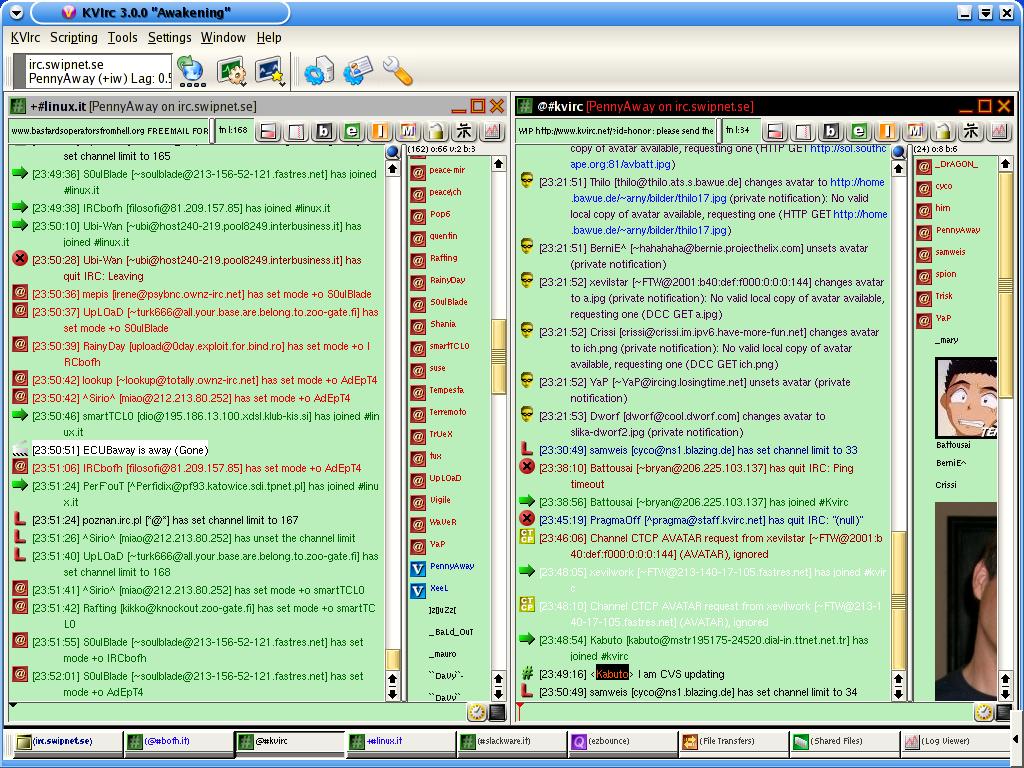The image size is (1024, 768).
Task: Click the clock history icon in #linux.it window
Action: (x=477, y=712)
